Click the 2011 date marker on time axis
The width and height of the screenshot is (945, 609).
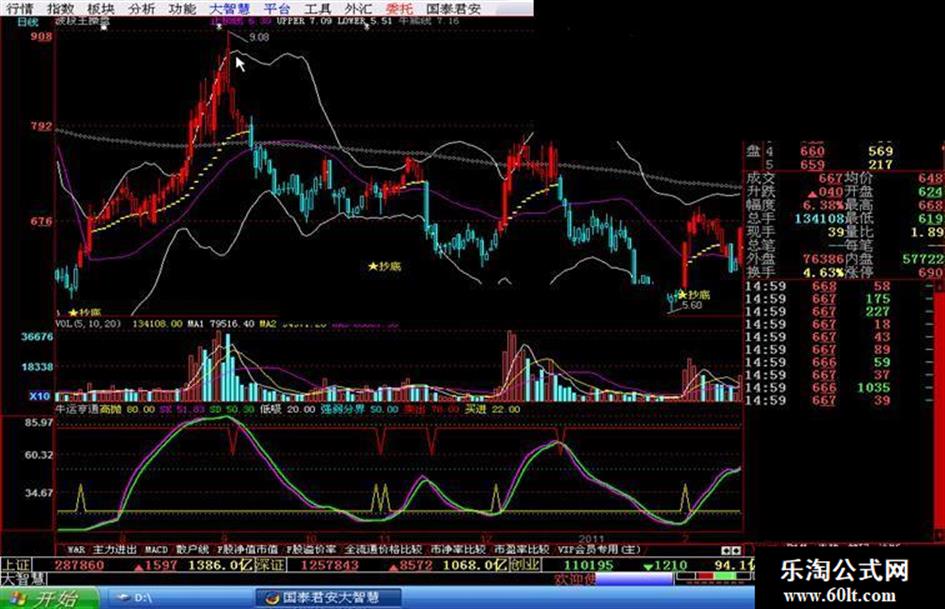pos(591,538)
